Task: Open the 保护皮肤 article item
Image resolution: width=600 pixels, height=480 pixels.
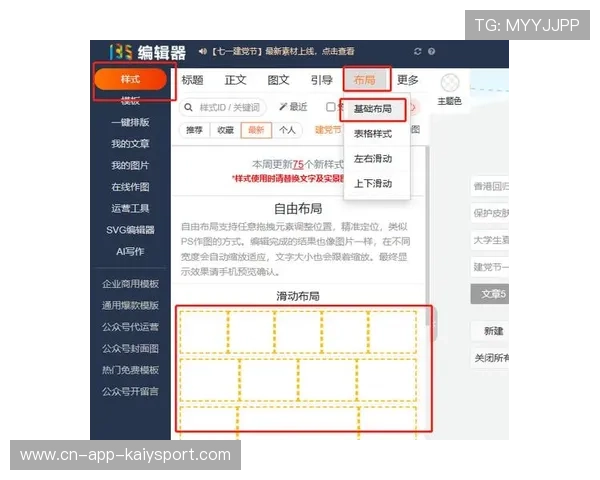Action: tap(490, 213)
